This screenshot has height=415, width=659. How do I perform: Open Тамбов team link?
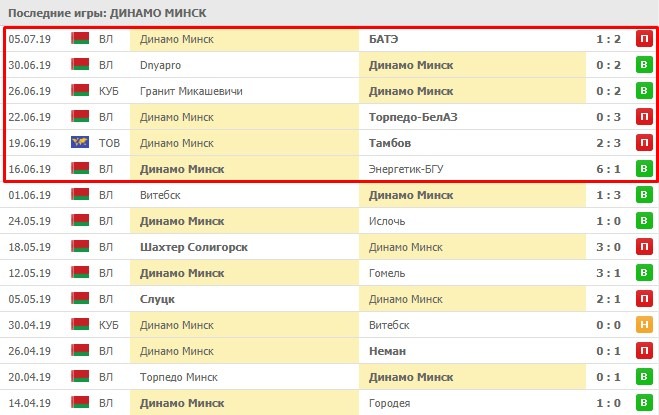pos(392,143)
